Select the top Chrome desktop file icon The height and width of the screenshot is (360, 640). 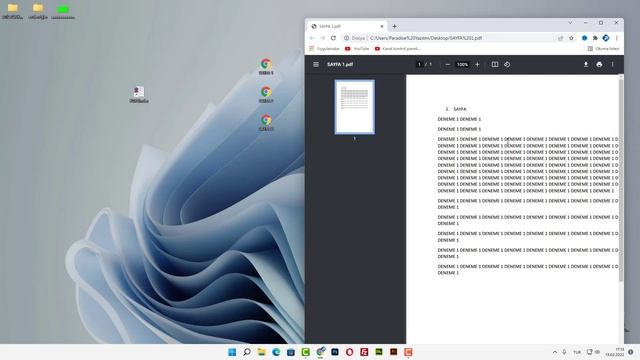pyautogui.click(x=266, y=67)
